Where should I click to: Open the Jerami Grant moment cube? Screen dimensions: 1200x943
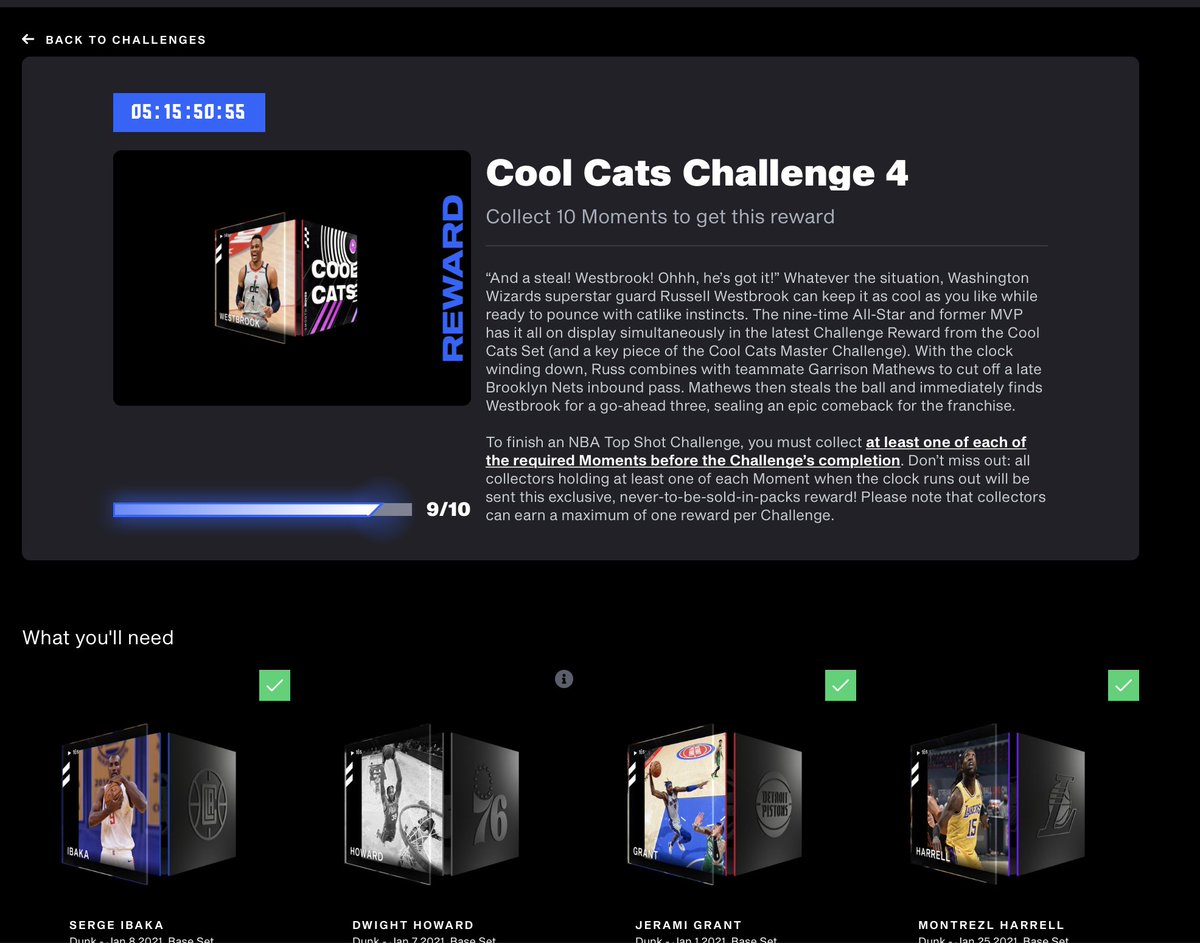click(x=714, y=803)
